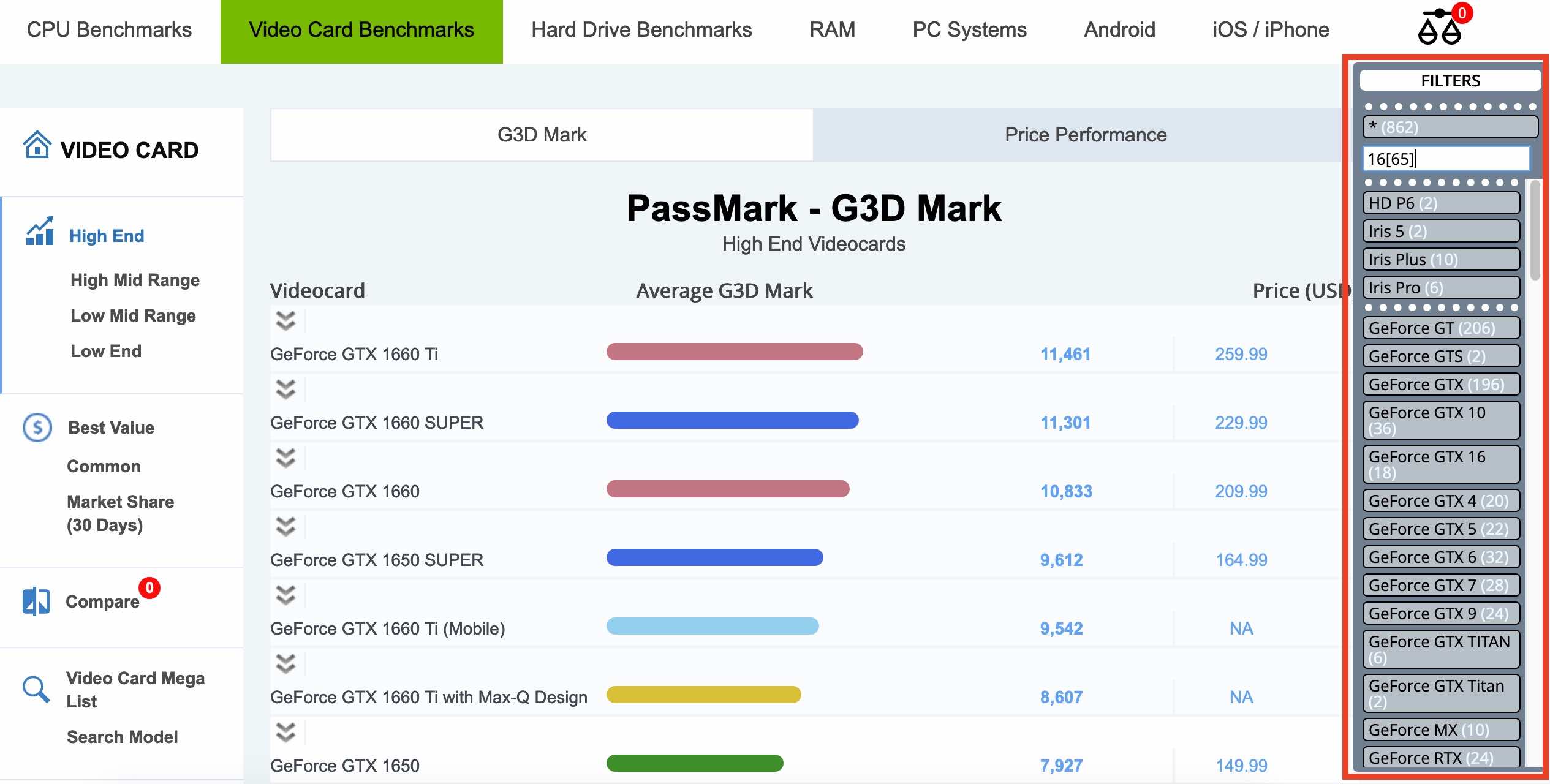1550x784 pixels.
Task: Open the GeForce GTX 1660 Ti link
Action: [354, 354]
